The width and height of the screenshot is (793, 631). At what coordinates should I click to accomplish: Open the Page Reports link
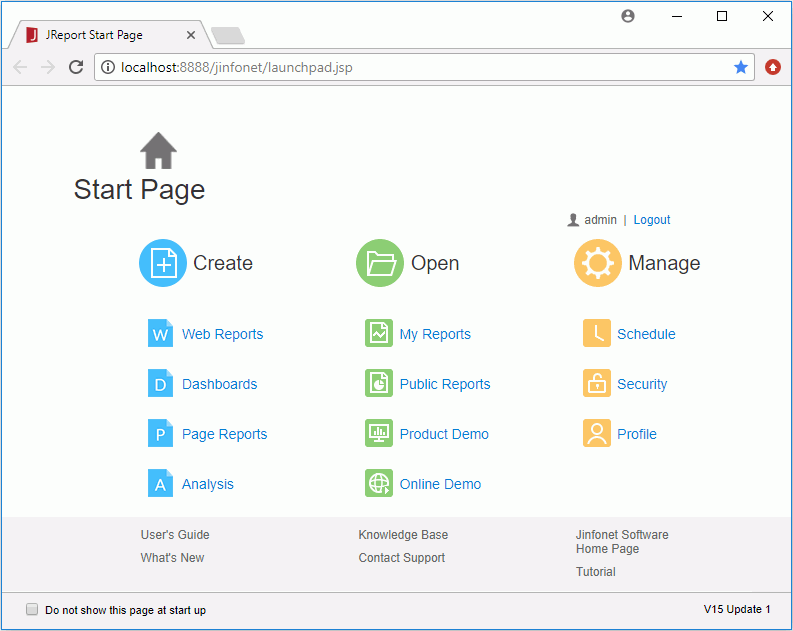point(225,434)
